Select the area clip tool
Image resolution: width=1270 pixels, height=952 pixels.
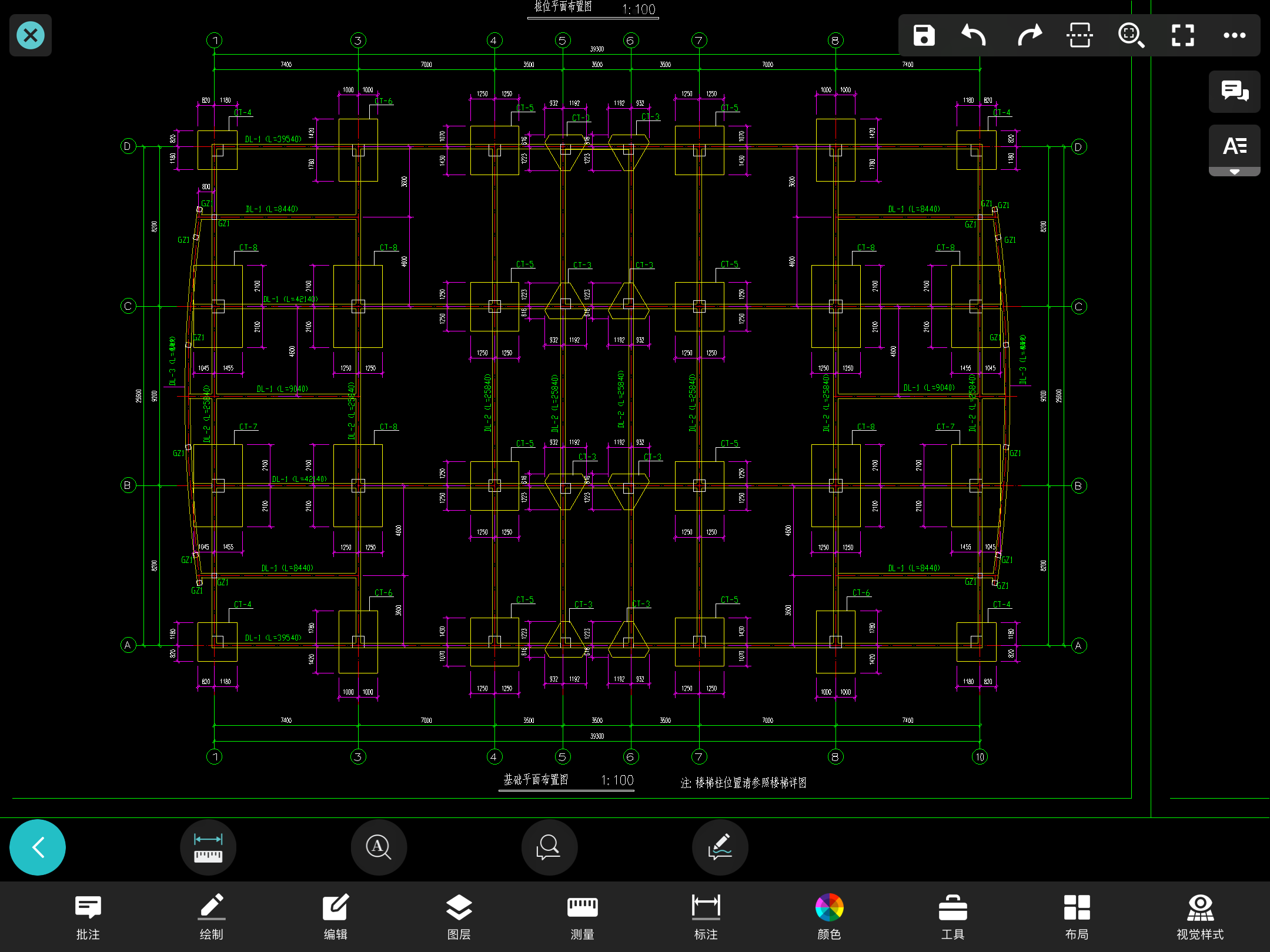point(1079,35)
